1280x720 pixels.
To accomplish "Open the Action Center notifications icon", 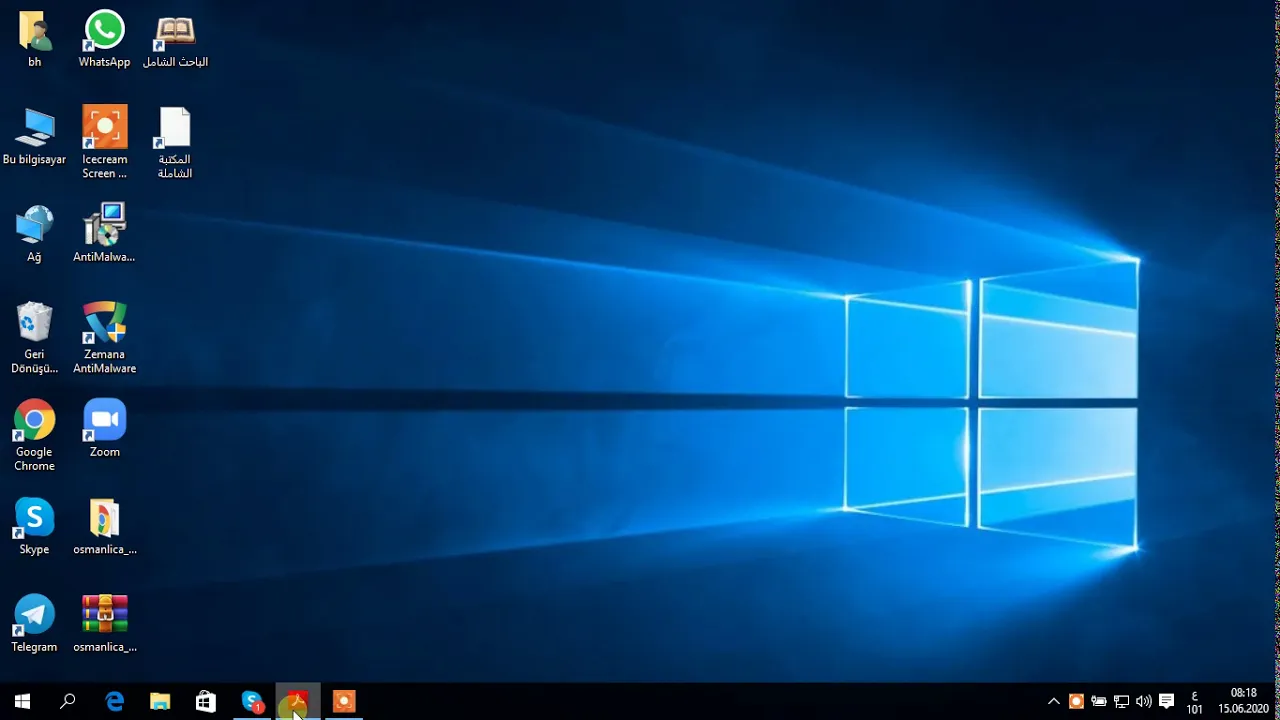I will click(x=1166, y=701).
